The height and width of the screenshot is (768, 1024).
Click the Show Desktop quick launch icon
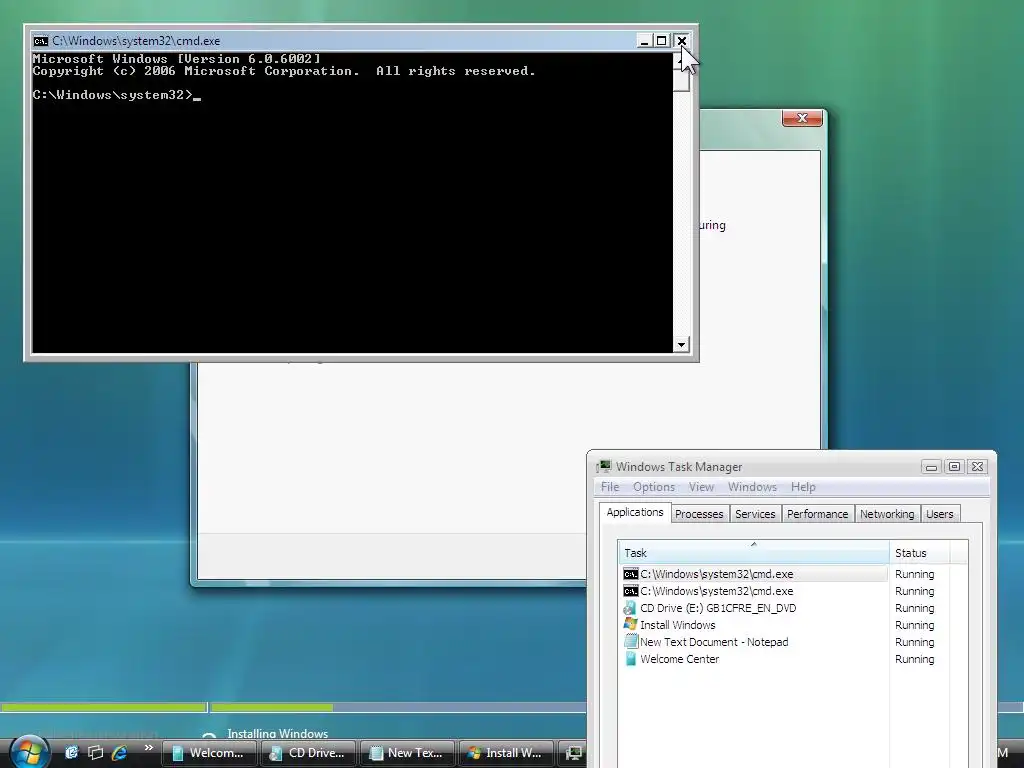(x=72, y=752)
